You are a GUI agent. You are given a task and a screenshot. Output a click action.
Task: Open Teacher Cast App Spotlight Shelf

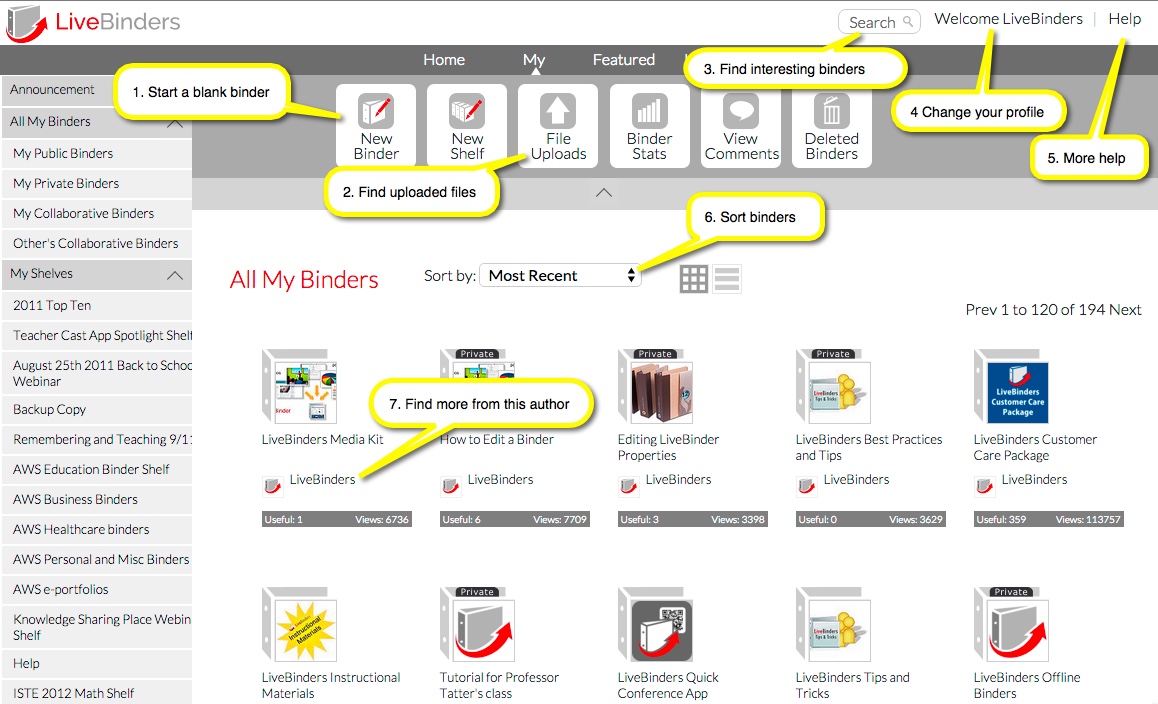click(x=97, y=335)
